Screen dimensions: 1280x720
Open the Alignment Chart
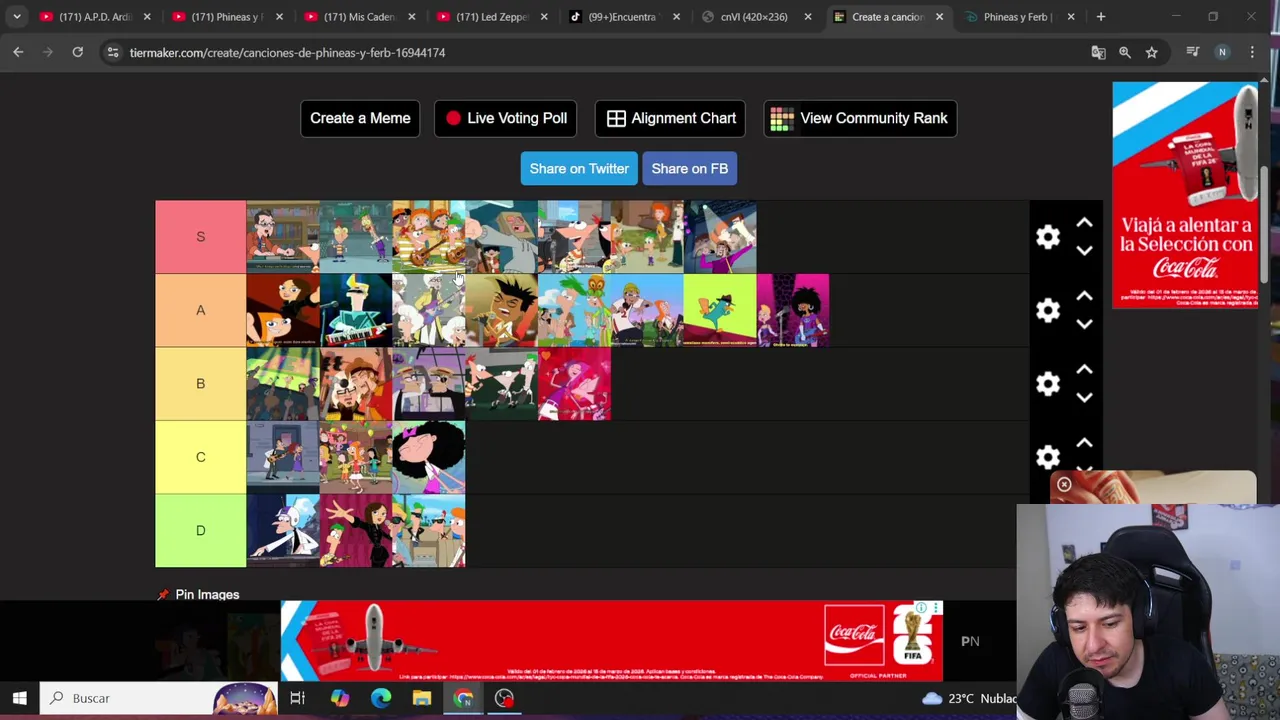(x=671, y=118)
